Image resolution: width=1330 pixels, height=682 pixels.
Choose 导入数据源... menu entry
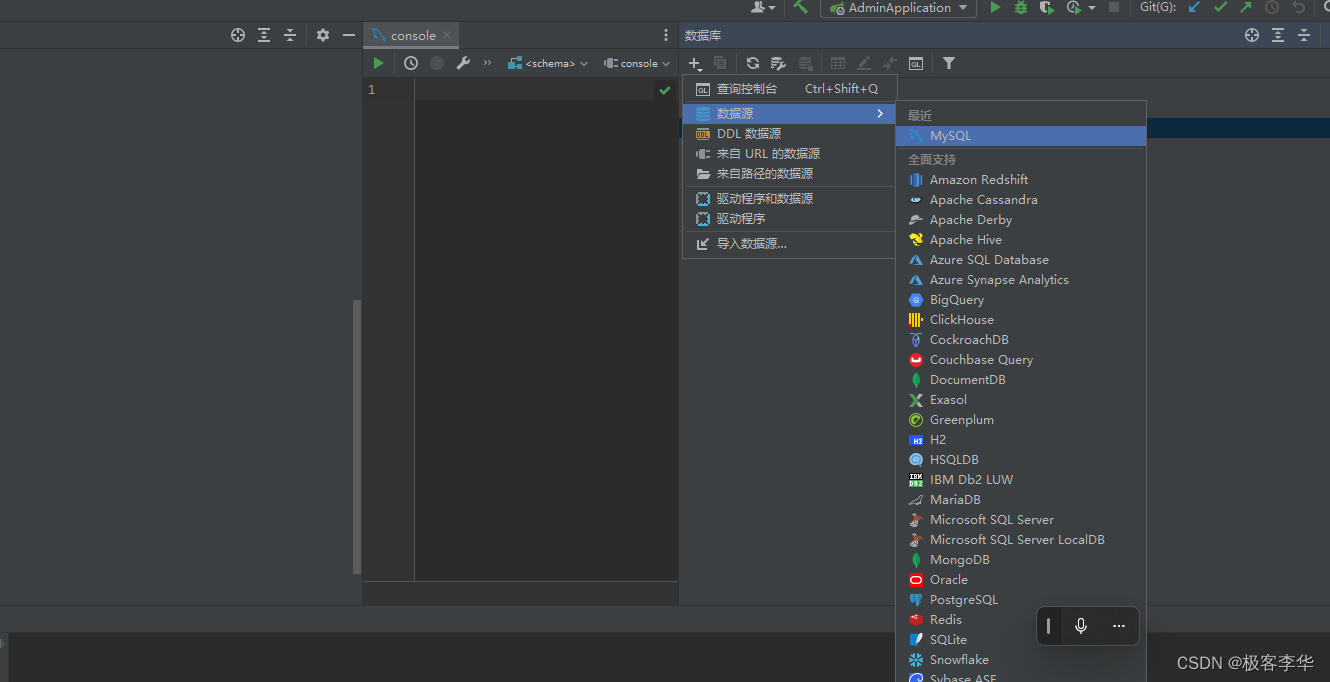[x=790, y=244]
